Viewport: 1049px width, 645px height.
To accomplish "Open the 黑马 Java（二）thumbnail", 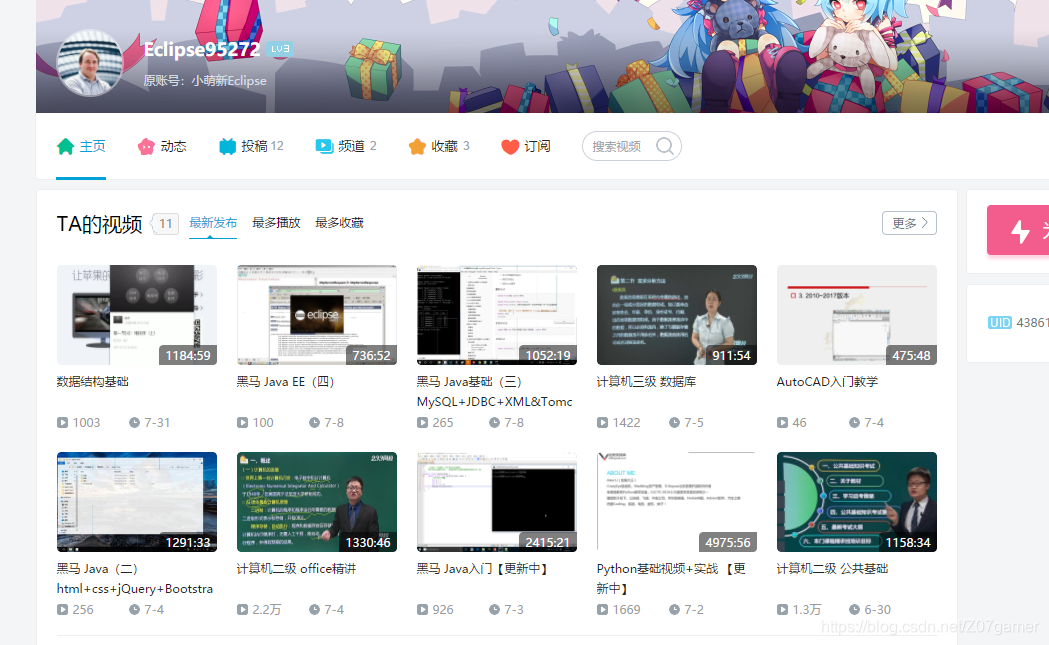I will pyautogui.click(x=137, y=502).
